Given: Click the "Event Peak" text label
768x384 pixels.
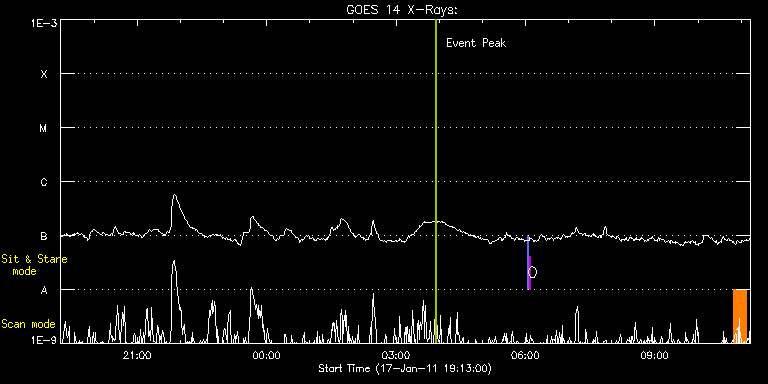Looking at the screenshot, I should pyautogui.click(x=476, y=43).
